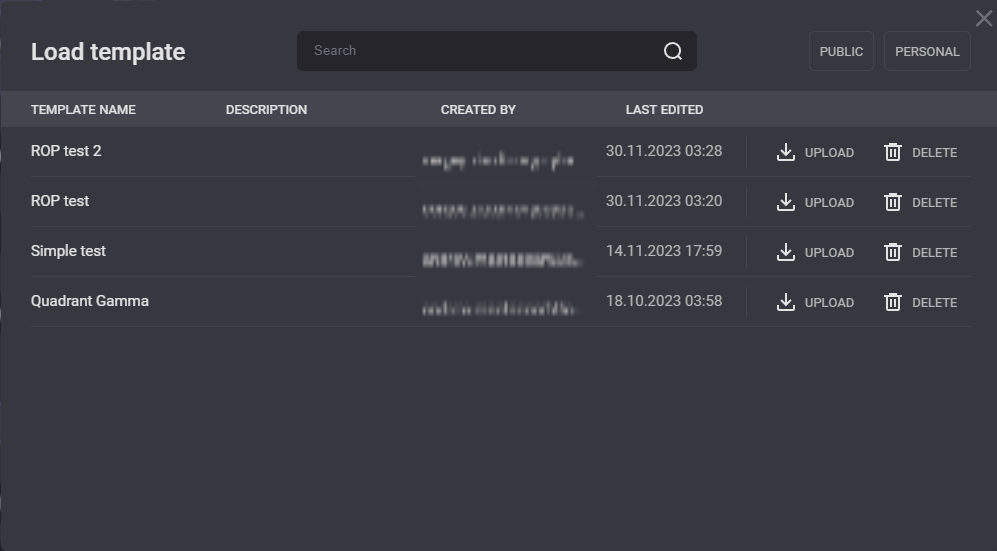Sort by Template Name column header
Viewport: 997px width, 551px height.
coord(83,110)
